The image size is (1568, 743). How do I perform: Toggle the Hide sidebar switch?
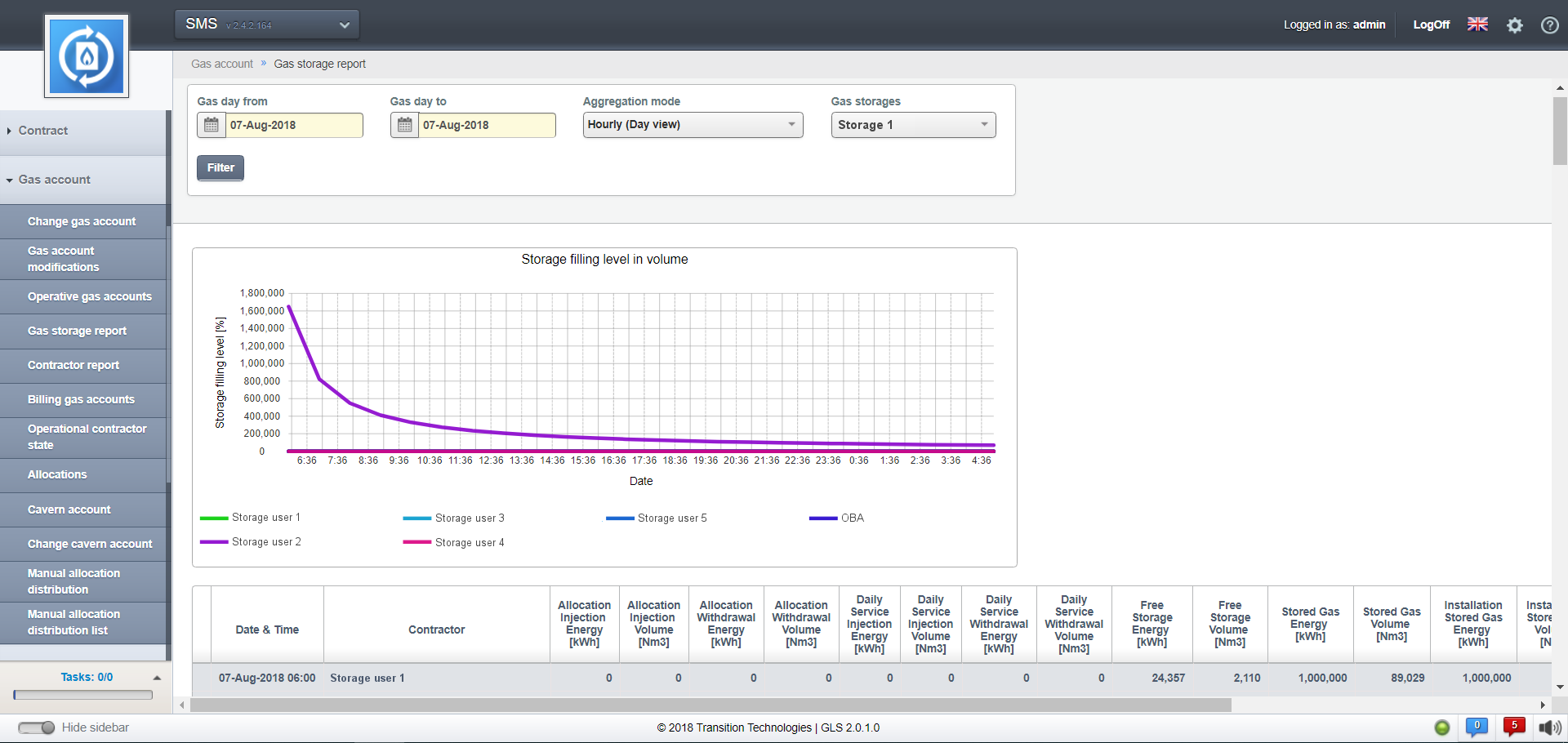(36, 727)
